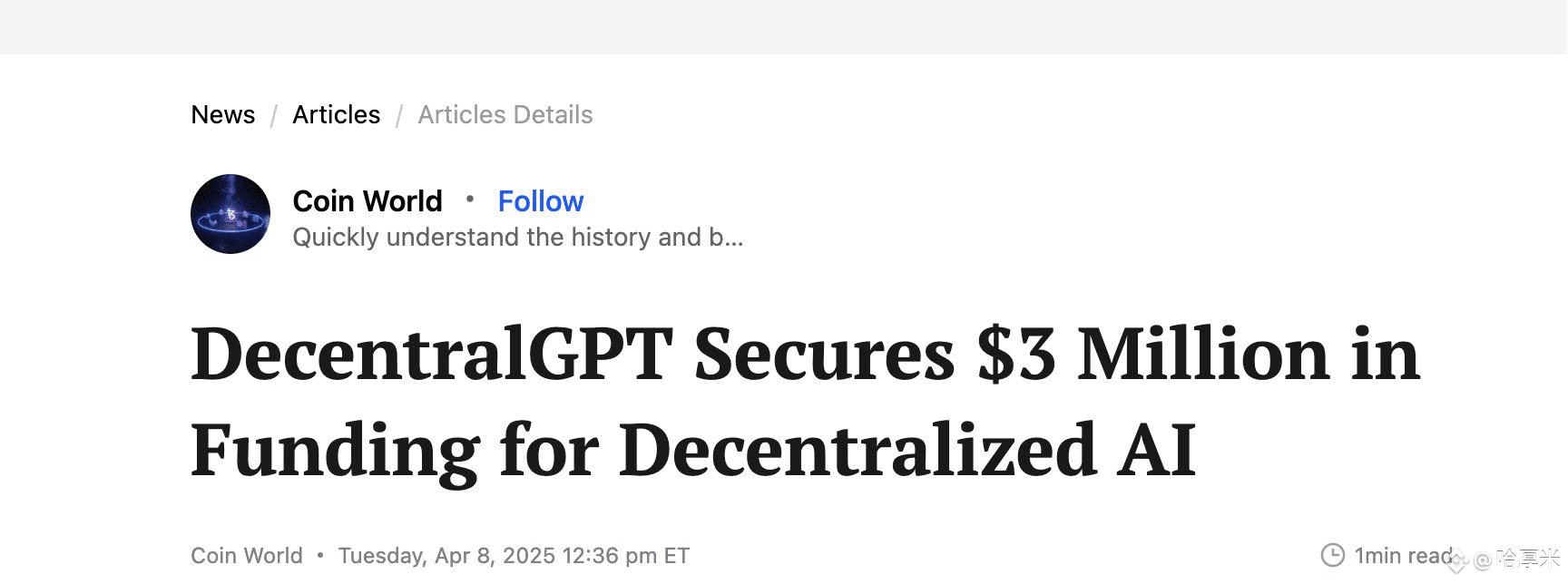Click the dot separator before Follow
Viewport: 1568px width, 584px height.
tap(470, 199)
